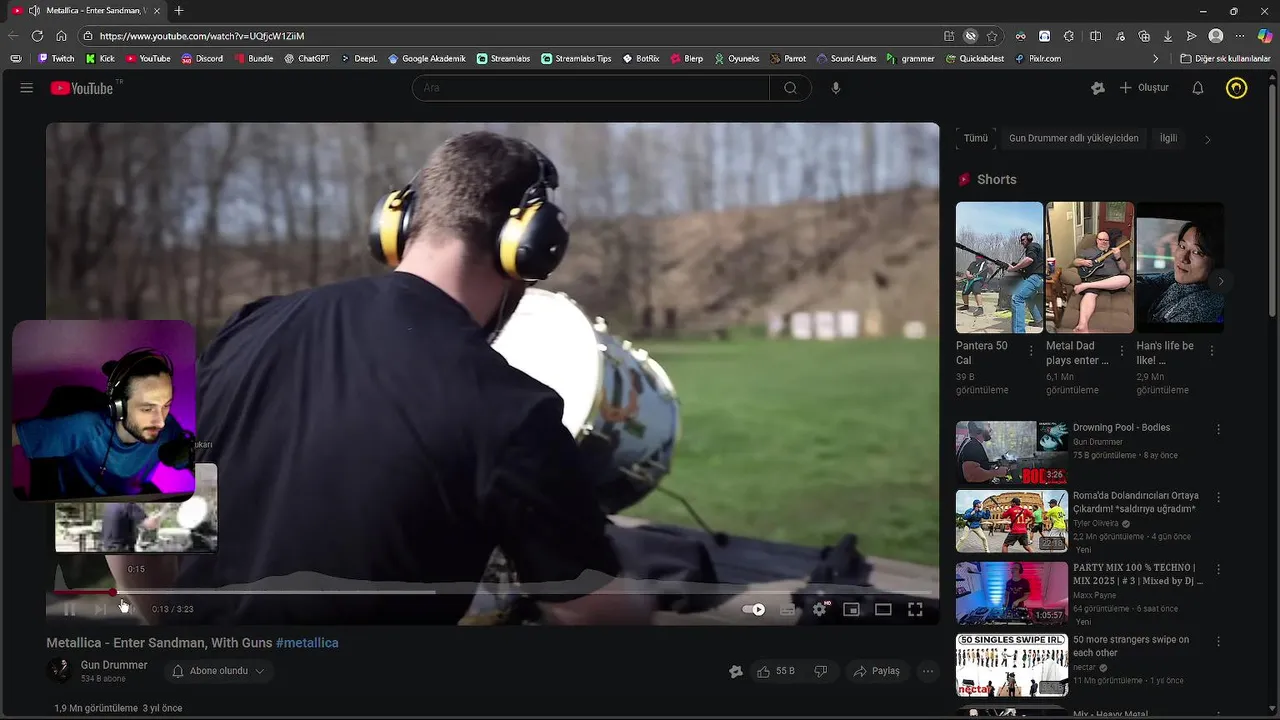Open the ChatGPT bookmark
The height and width of the screenshot is (720, 1280).
306,59
